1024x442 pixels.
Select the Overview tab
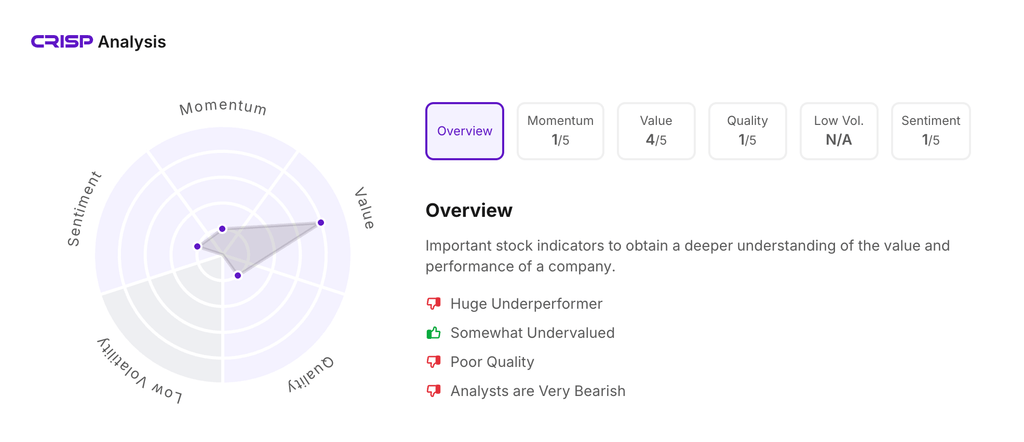click(x=464, y=131)
